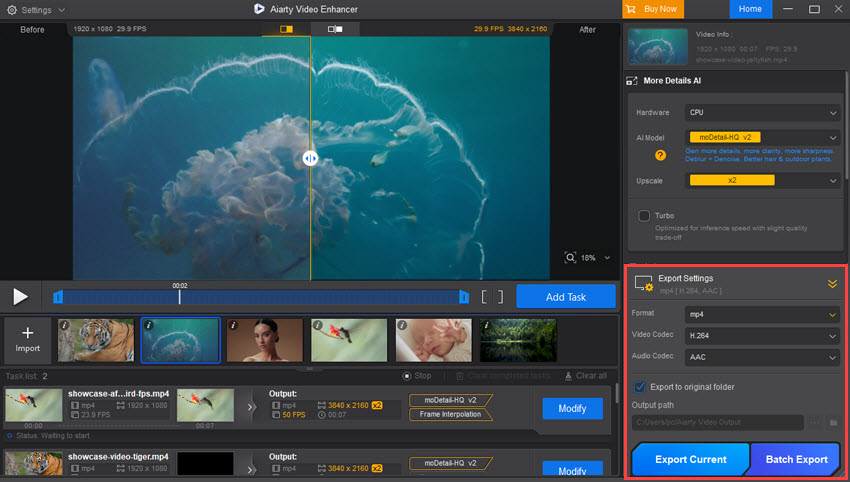
Task: Modify the showcase-video-tiger.mp4 task
Action: [572, 470]
